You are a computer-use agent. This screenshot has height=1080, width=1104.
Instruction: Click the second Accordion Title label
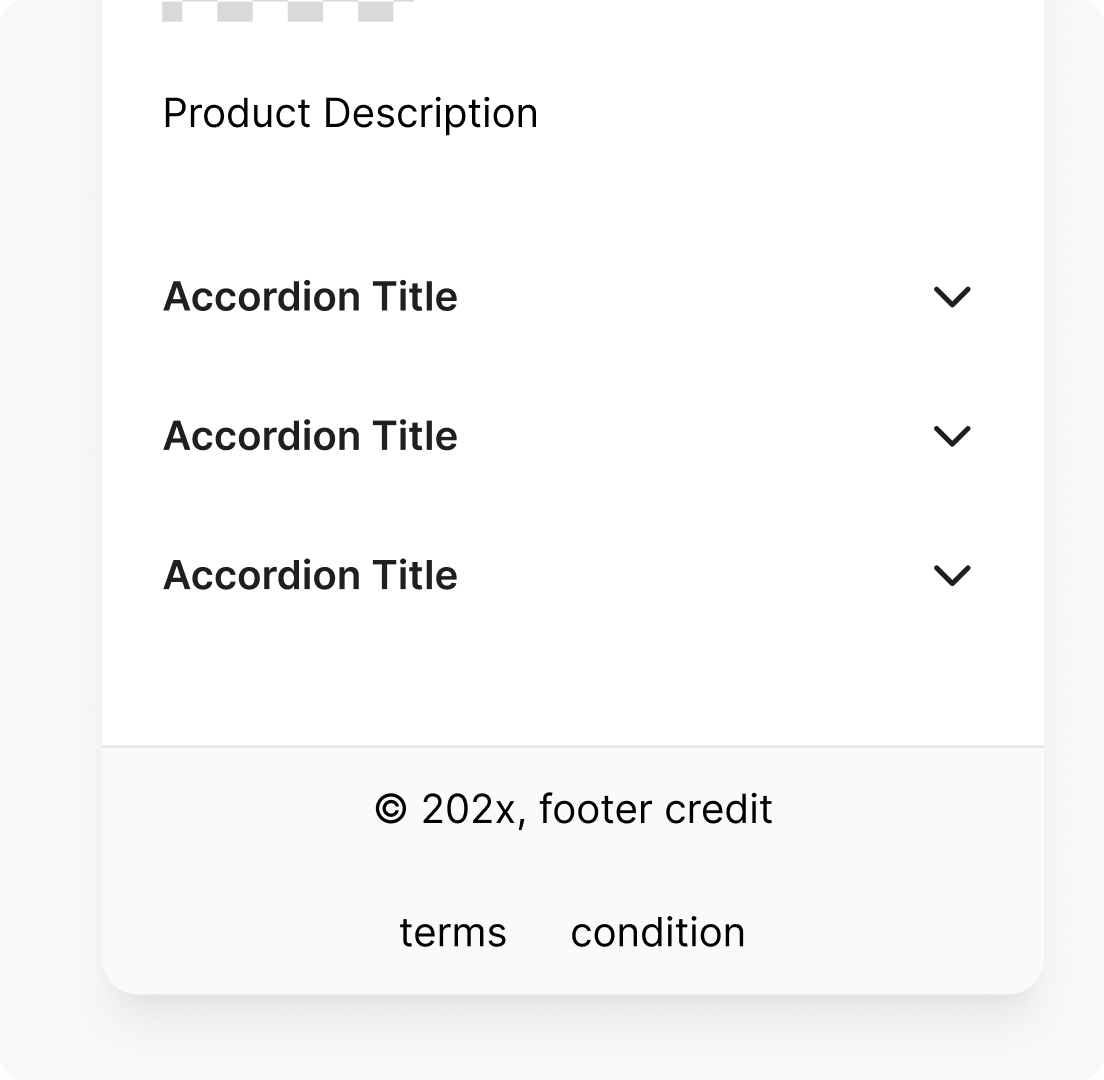coord(310,436)
